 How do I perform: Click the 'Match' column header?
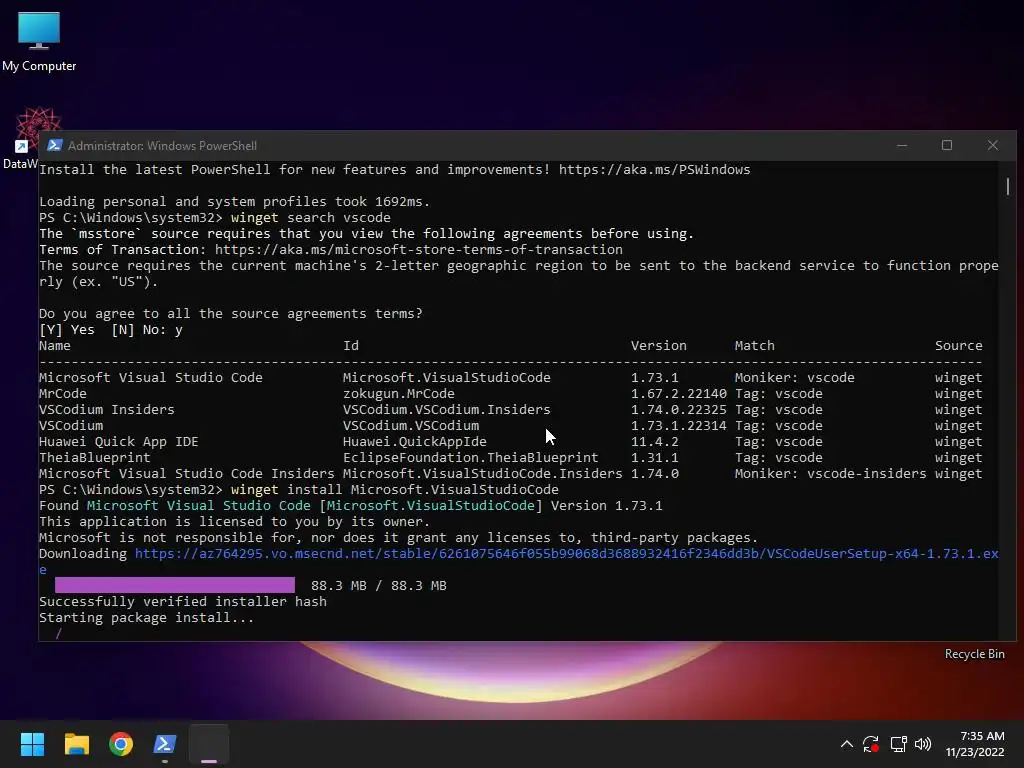754,345
